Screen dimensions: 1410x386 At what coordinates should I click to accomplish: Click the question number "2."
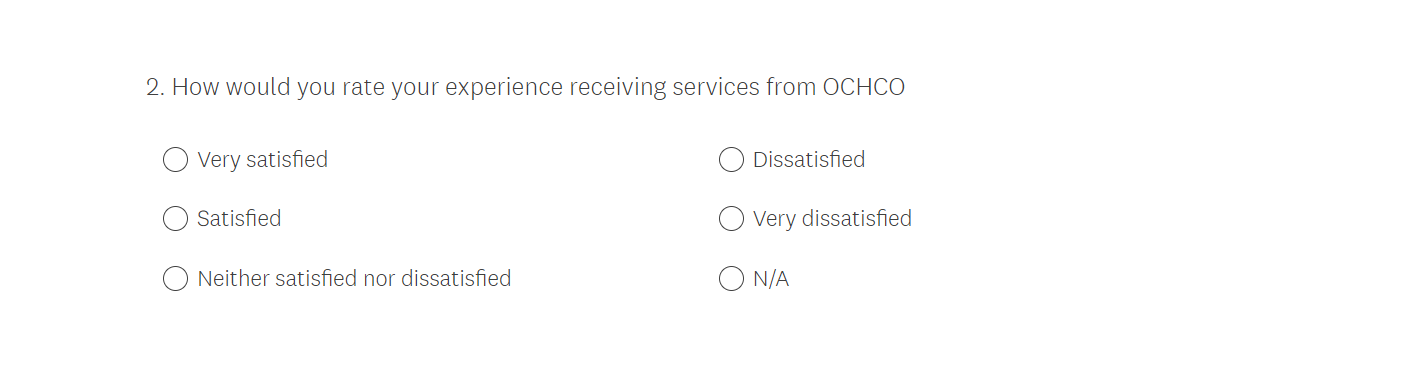pyautogui.click(x=155, y=87)
